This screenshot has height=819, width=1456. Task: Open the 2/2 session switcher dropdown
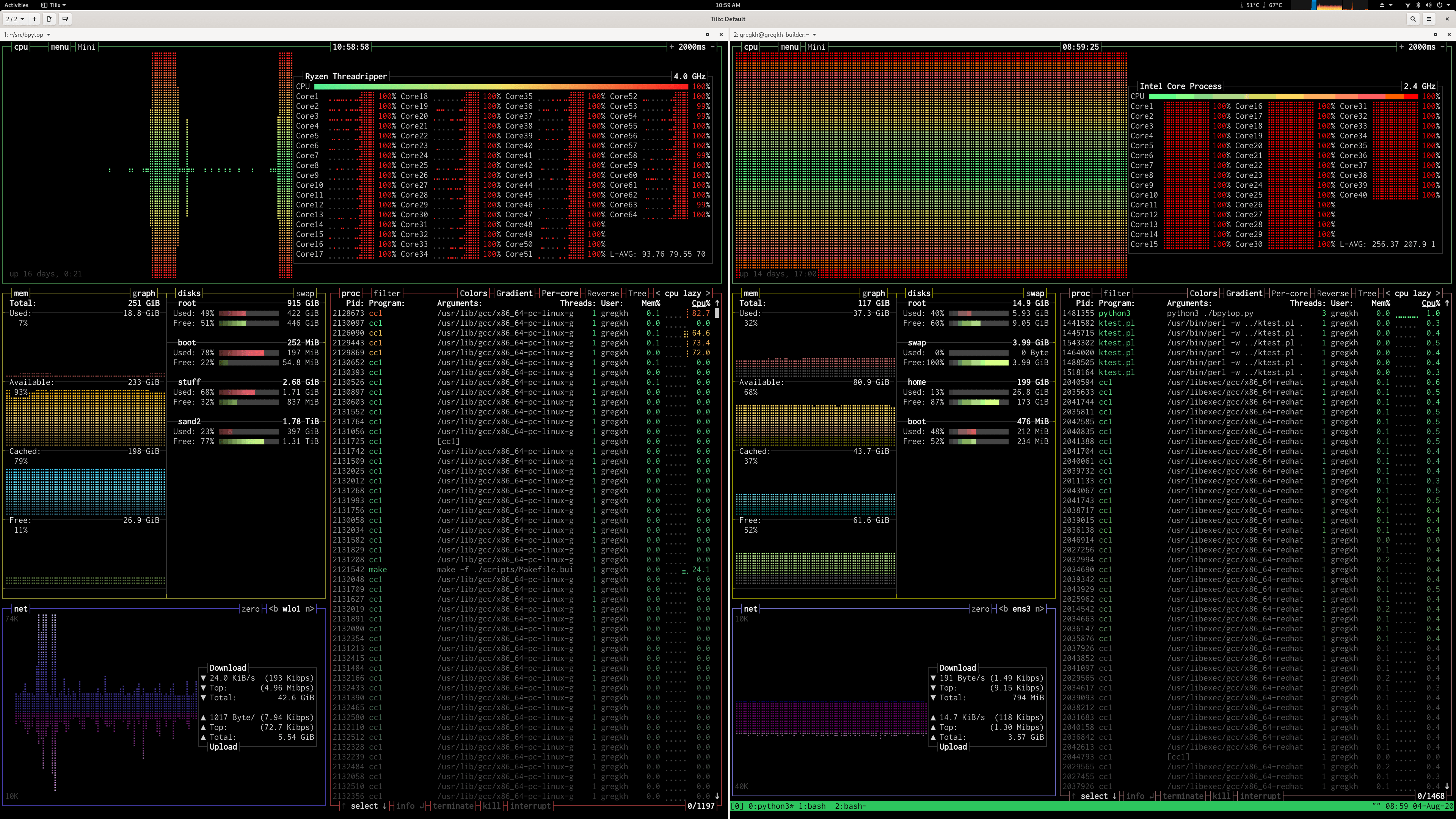pos(15,19)
